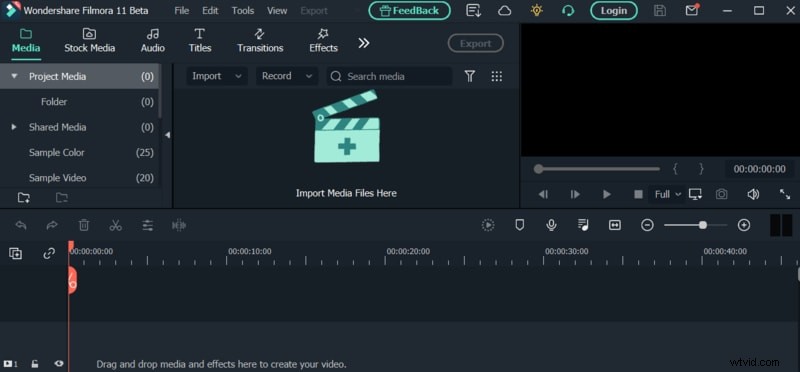
Task: Add a new folder icon
Action: [x=23, y=198]
